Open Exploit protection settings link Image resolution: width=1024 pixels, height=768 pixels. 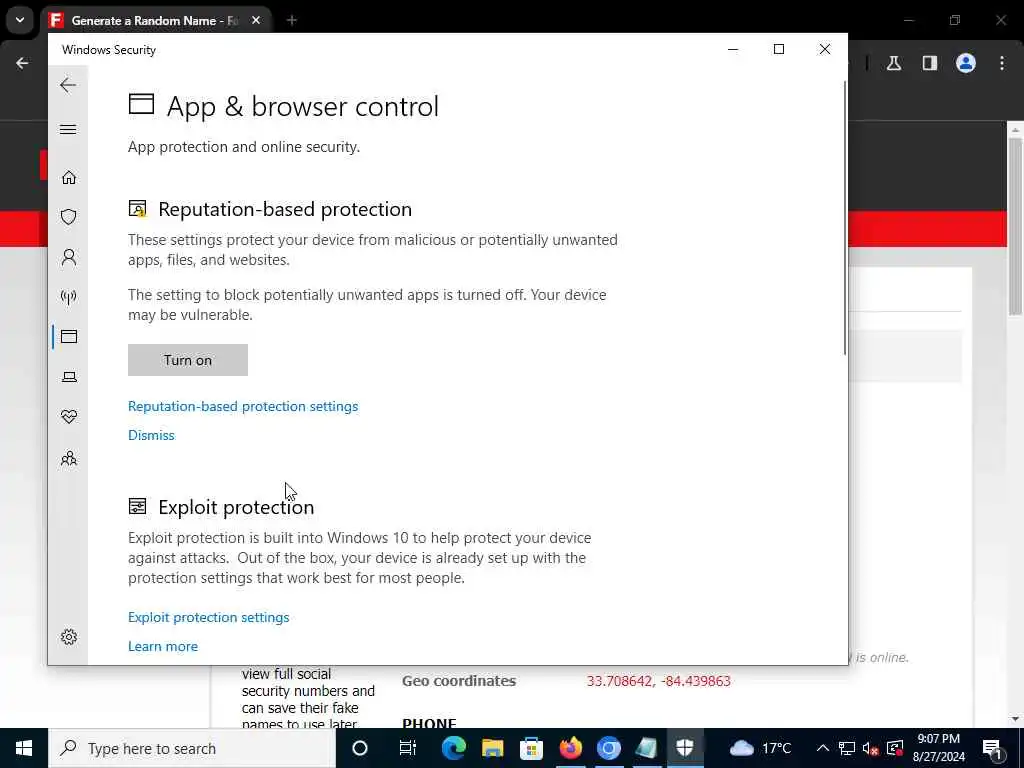point(208,617)
